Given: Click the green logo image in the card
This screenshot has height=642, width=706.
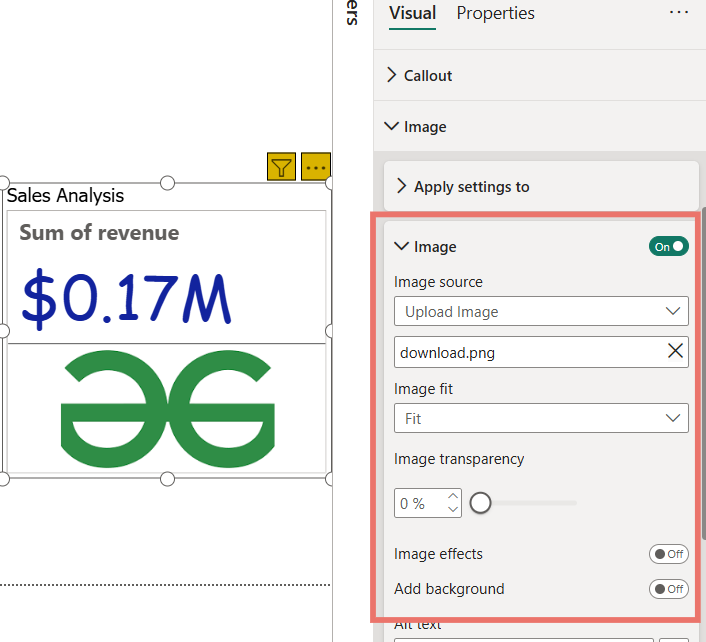Looking at the screenshot, I should tap(167, 409).
